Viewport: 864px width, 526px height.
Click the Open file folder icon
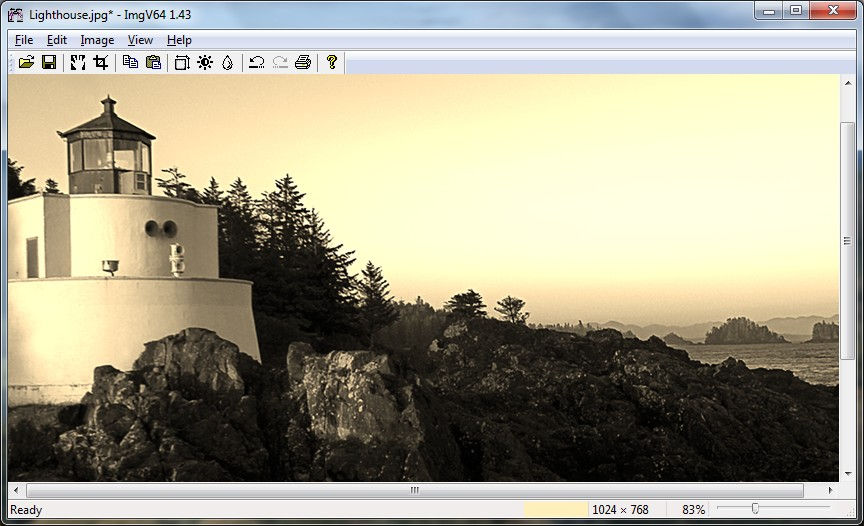[26, 62]
